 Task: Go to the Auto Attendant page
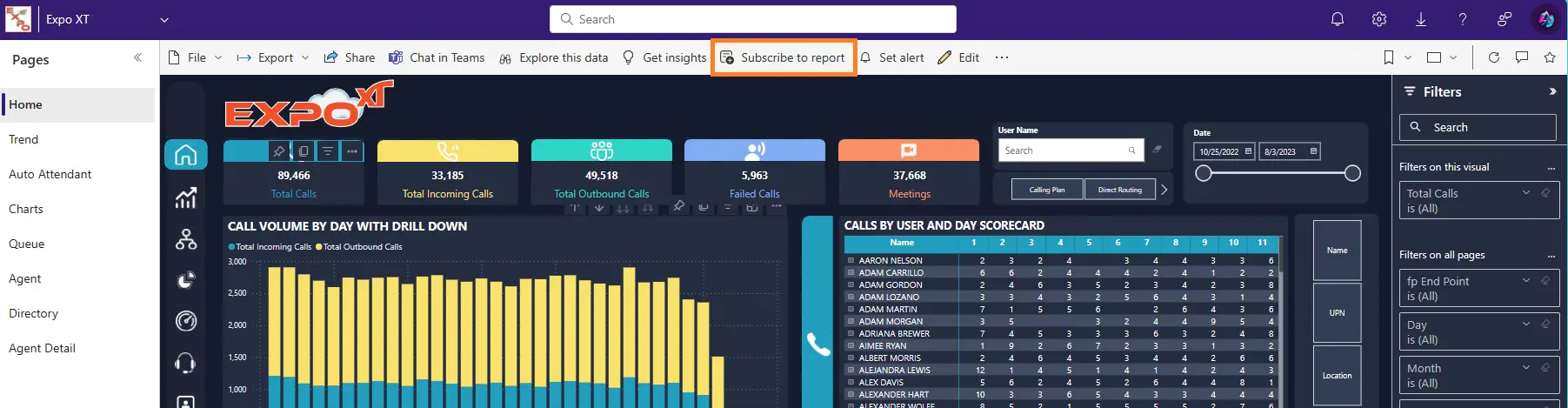click(x=50, y=174)
